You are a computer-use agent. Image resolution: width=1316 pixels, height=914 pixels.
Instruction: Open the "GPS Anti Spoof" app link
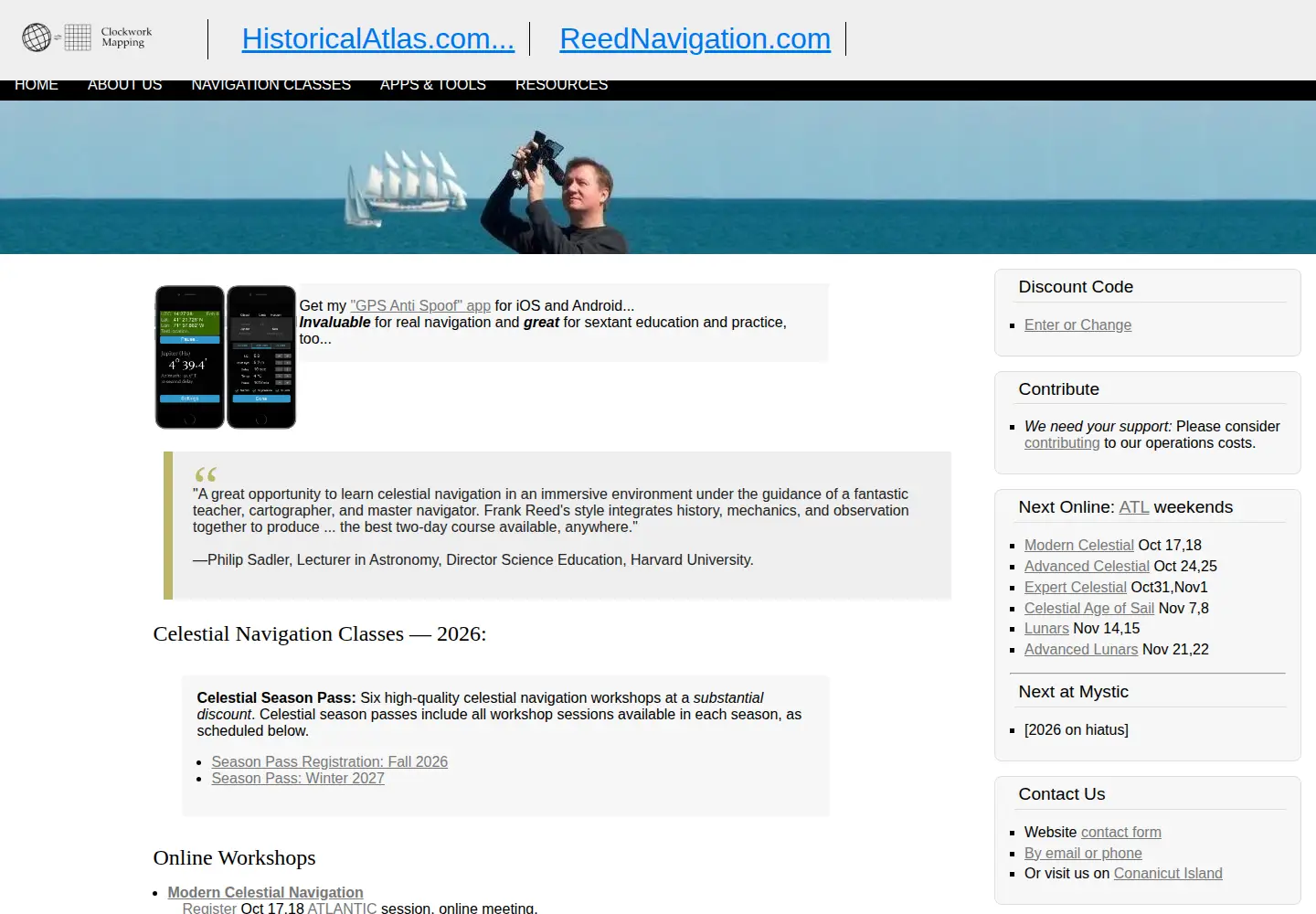point(420,306)
